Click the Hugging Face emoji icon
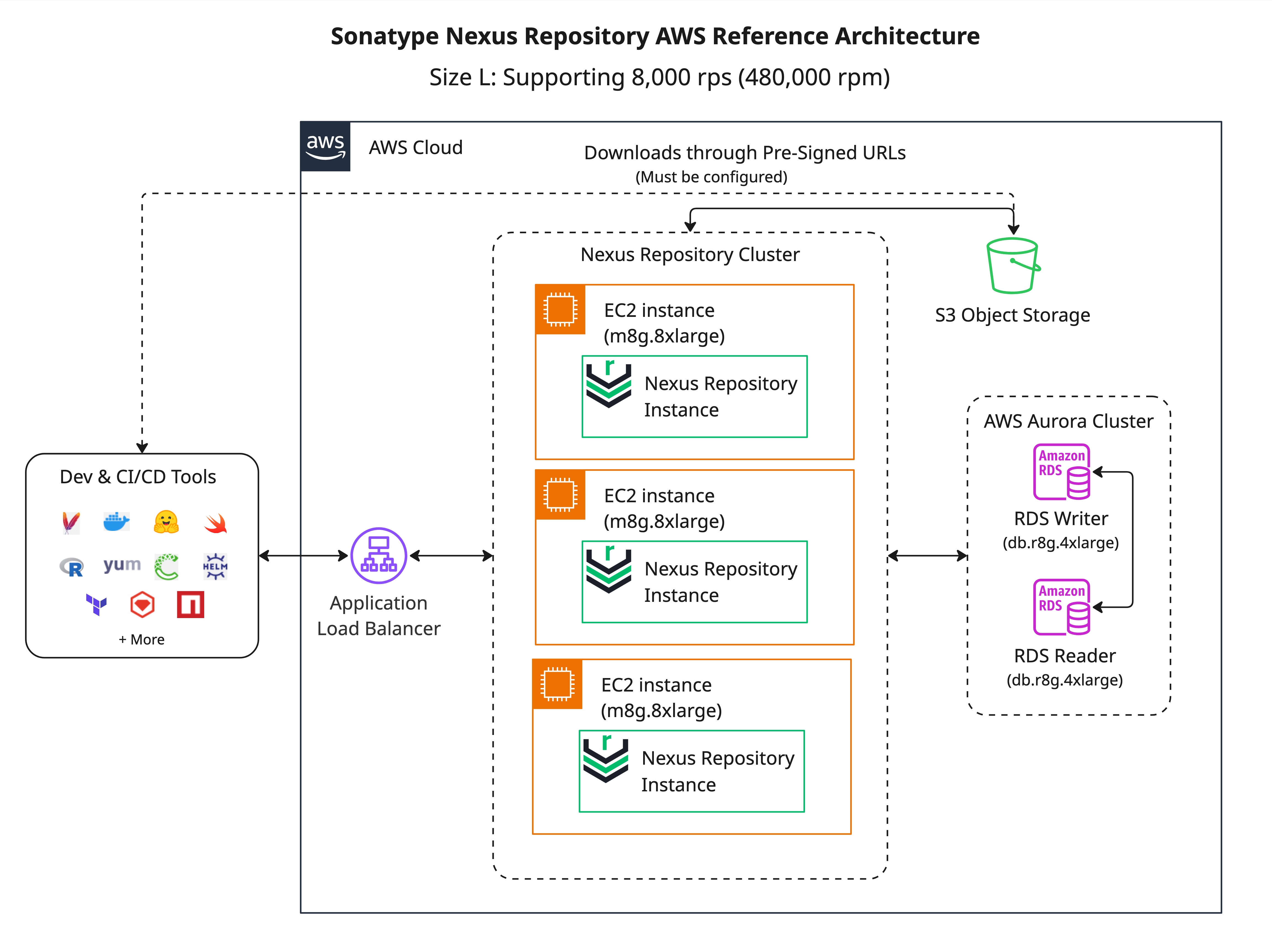This screenshot has height=952, width=1272. (166, 522)
